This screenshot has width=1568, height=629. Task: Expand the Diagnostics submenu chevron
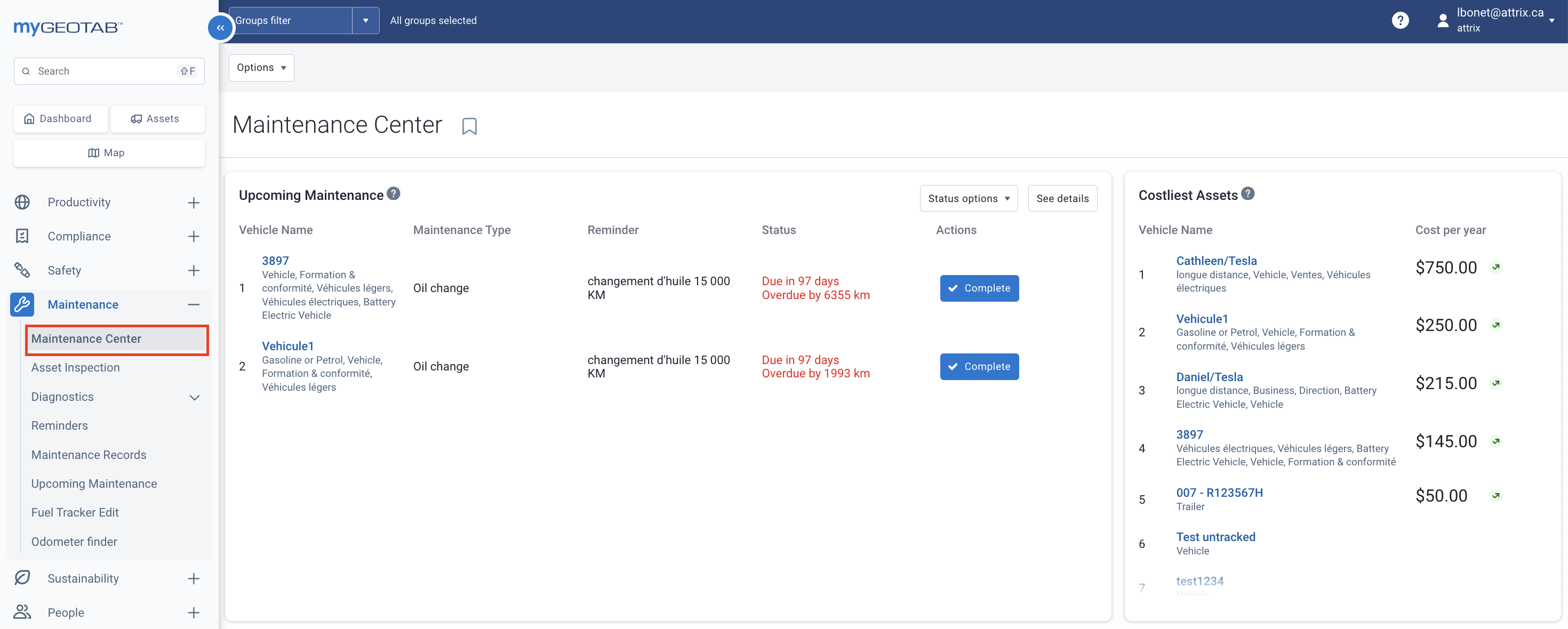point(194,397)
